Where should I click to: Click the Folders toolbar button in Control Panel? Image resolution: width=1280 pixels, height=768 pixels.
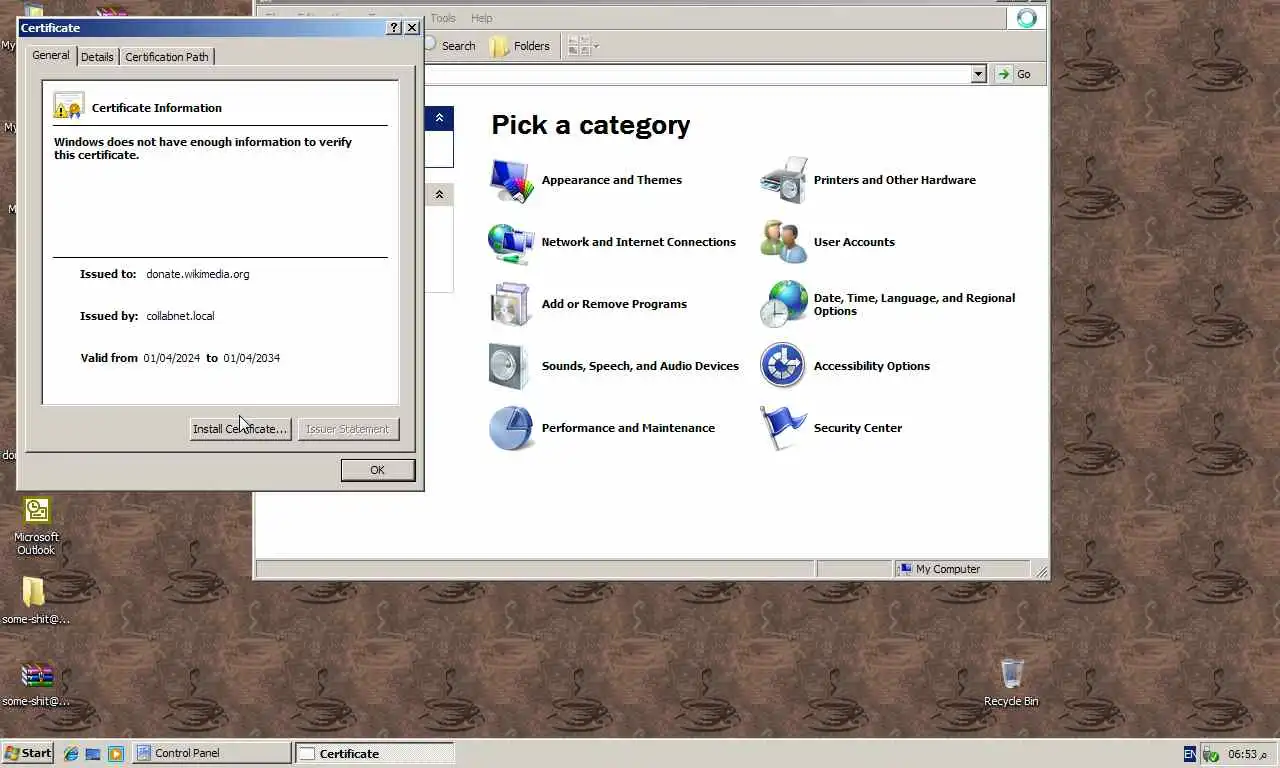click(x=520, y=46)
